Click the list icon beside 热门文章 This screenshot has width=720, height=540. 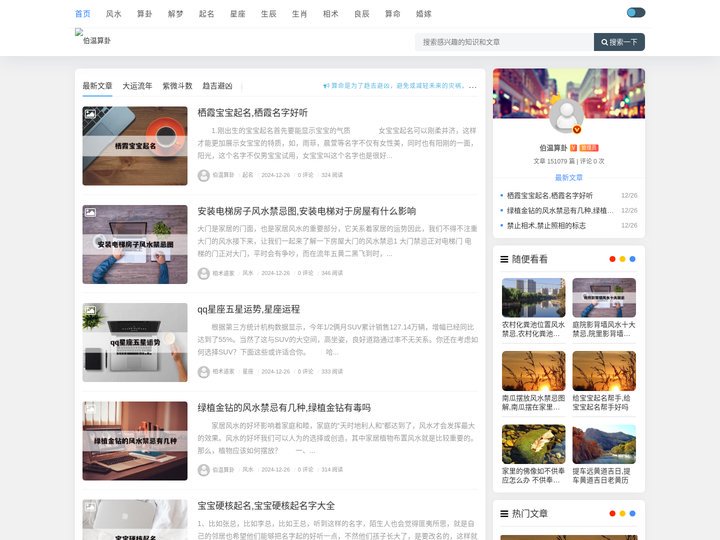[504, 514]
